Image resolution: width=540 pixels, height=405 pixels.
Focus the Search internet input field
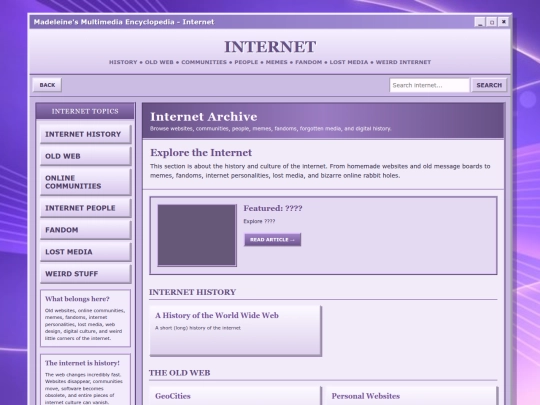pos(429,85)
